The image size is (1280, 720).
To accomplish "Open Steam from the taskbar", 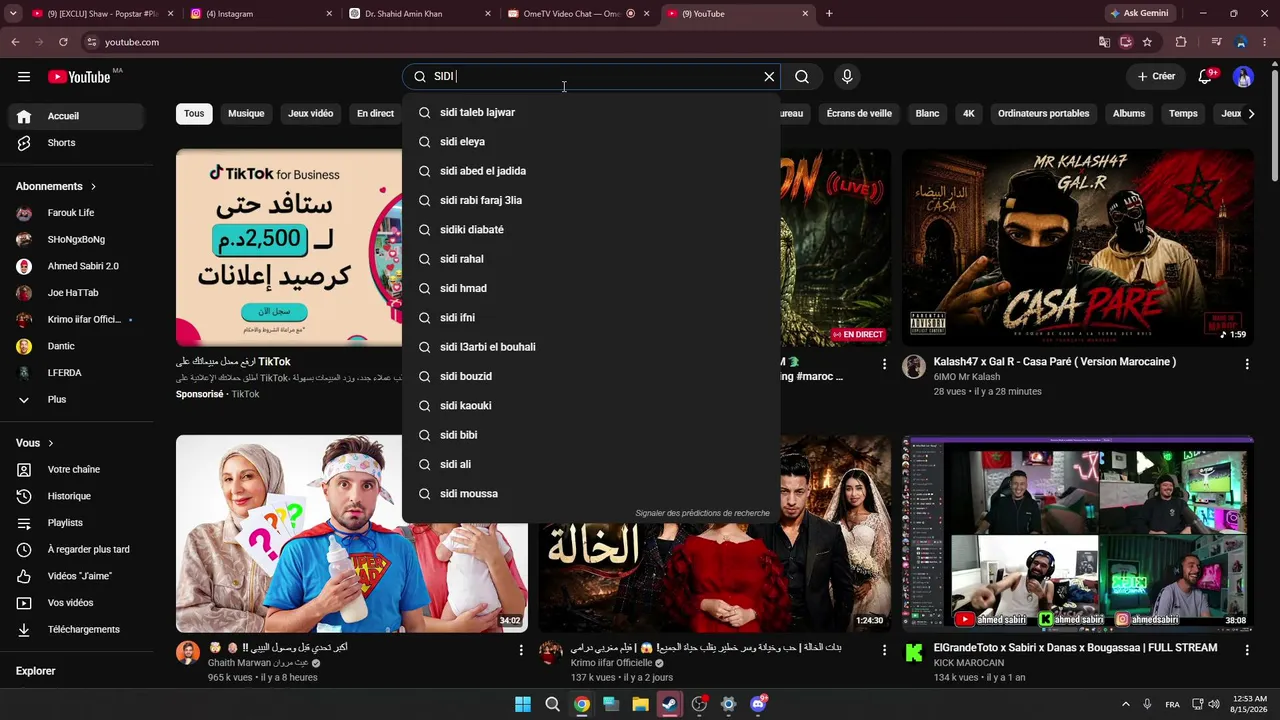I will 670,704.
